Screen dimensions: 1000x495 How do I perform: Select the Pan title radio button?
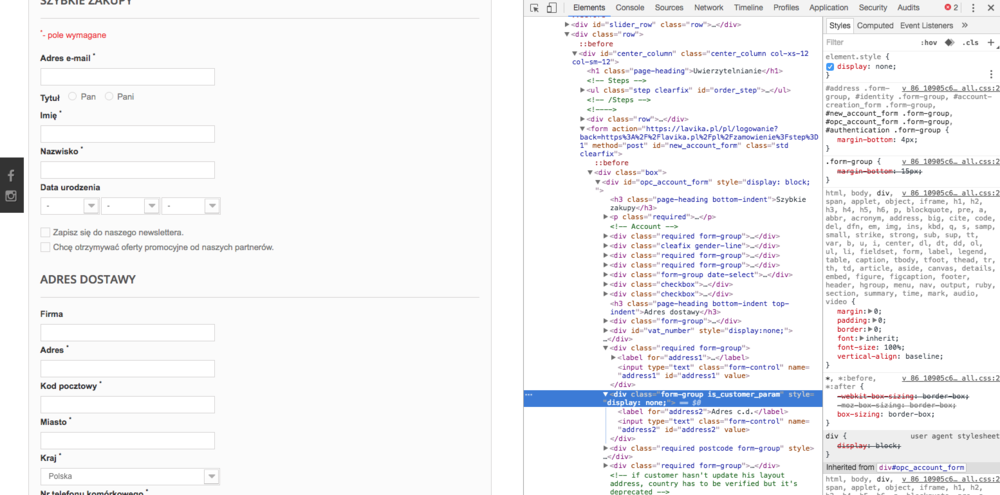(72, 96)
